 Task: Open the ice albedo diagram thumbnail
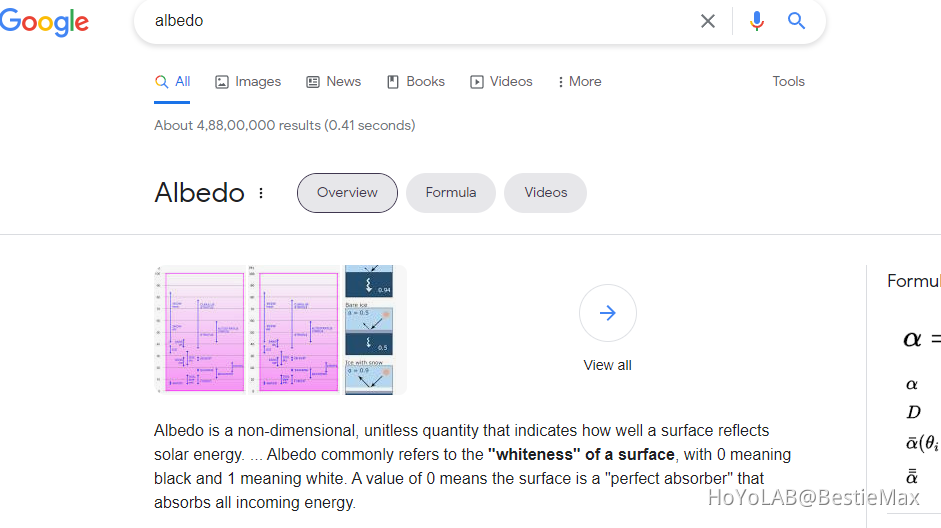(x=369, y=329)
